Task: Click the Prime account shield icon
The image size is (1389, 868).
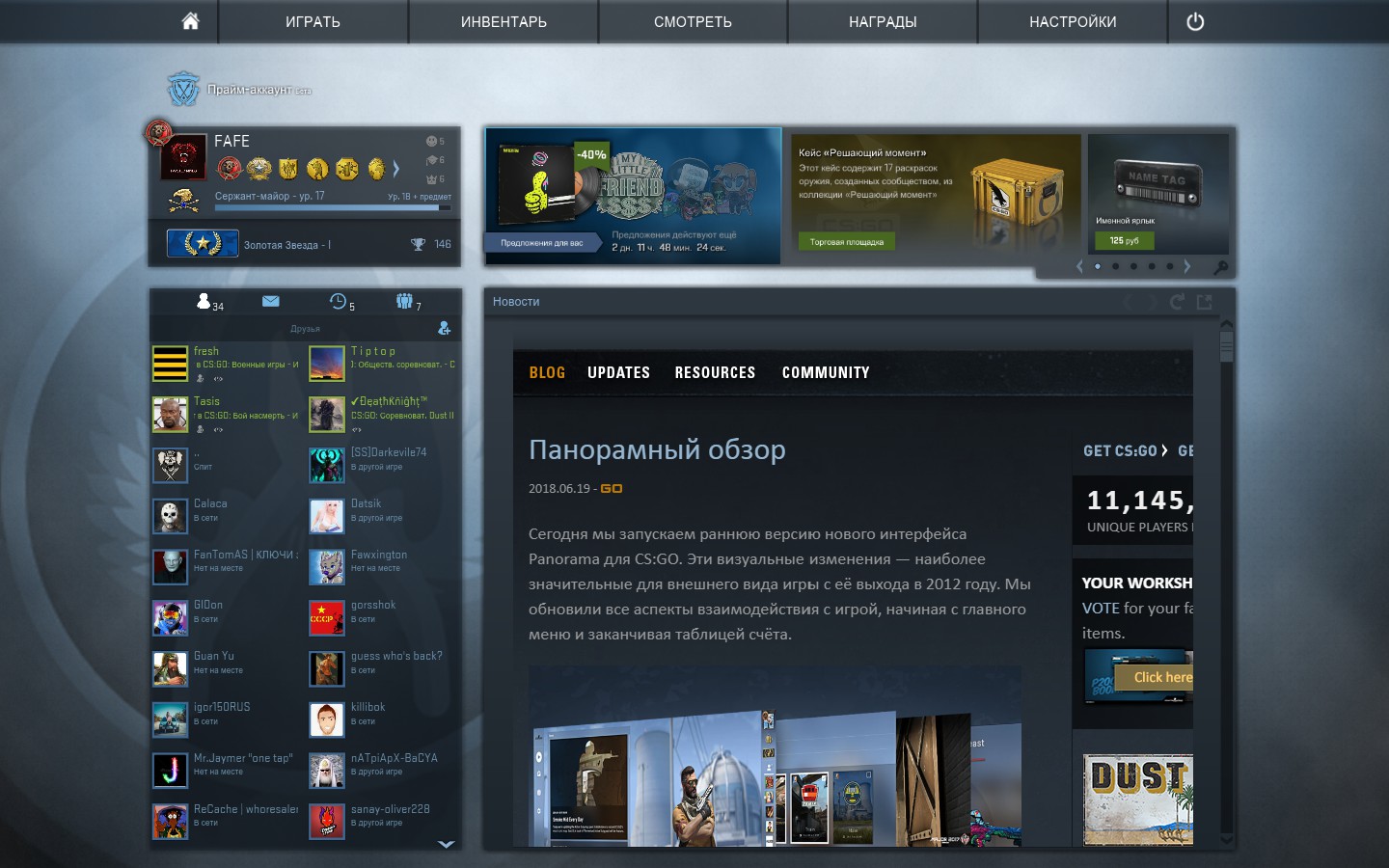Action: [183, 89]
